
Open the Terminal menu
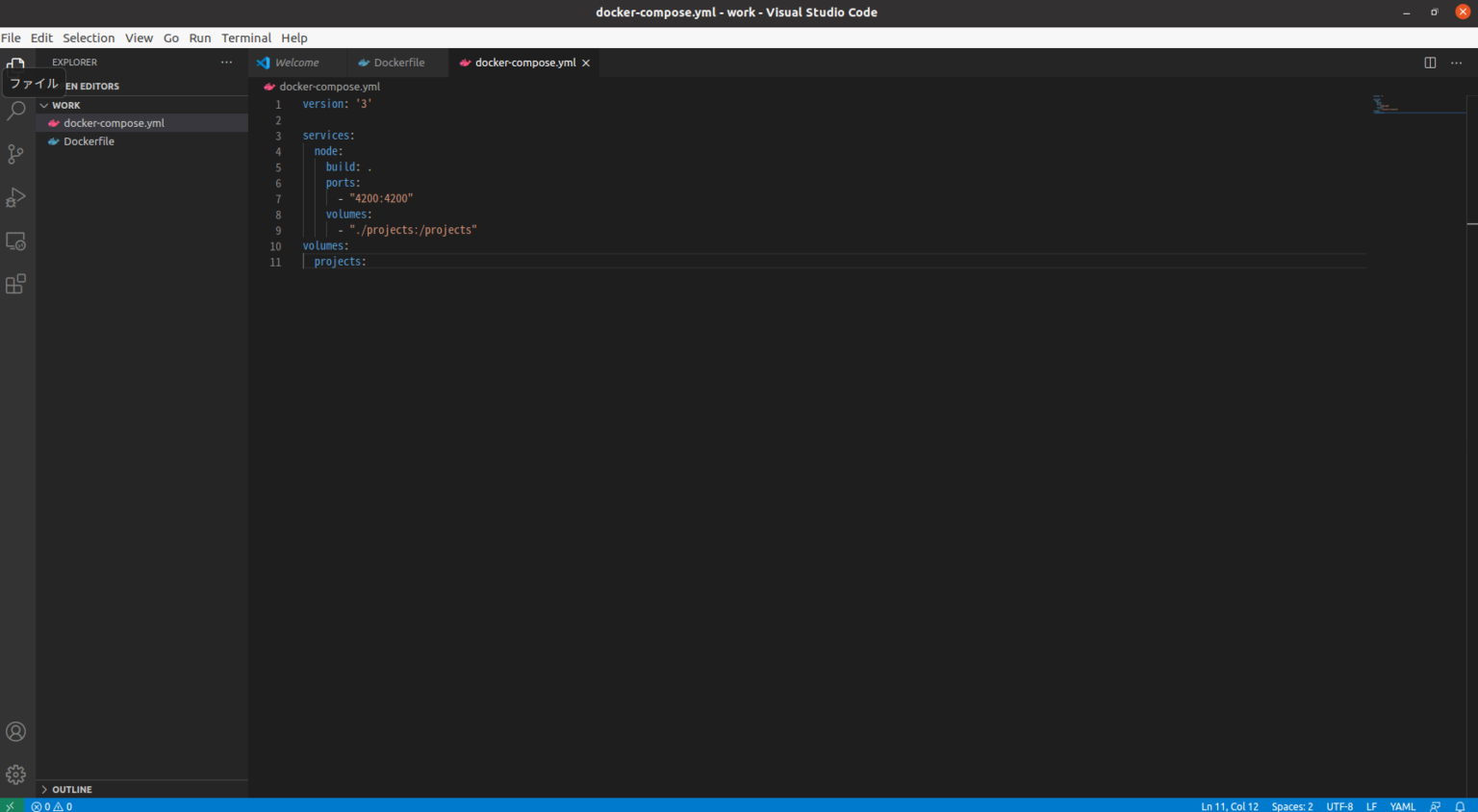point(245,38)
